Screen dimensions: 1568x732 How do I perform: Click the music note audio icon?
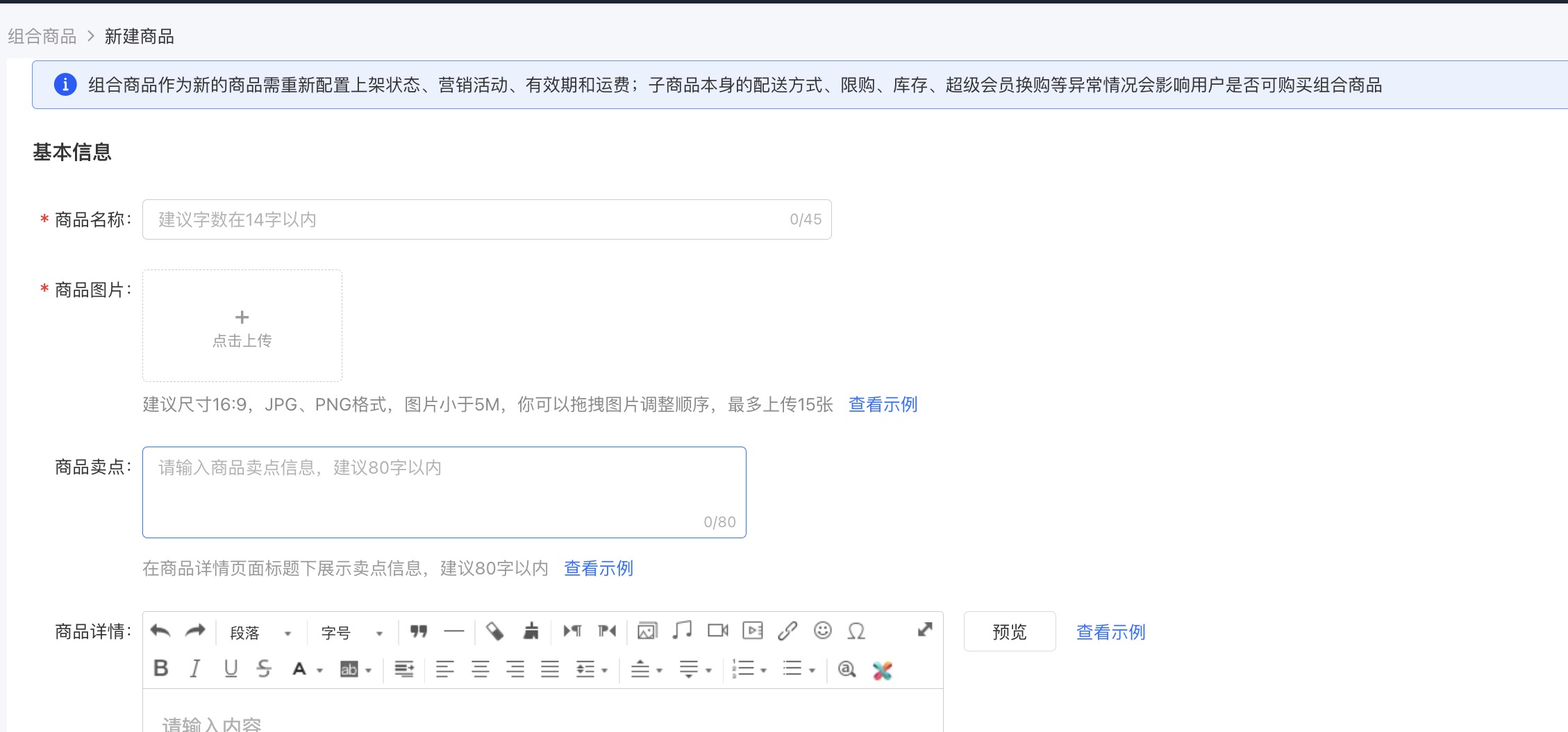(x=682, y=631)
